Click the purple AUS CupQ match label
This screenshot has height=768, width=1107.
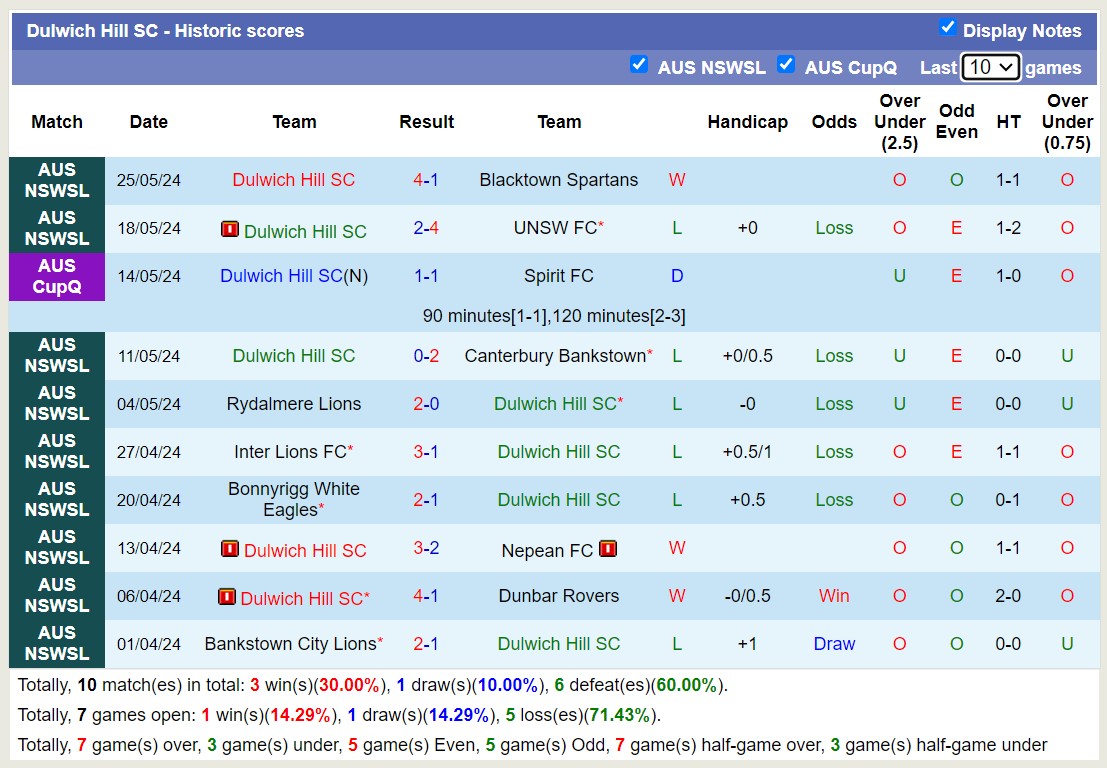pos(57,276)
